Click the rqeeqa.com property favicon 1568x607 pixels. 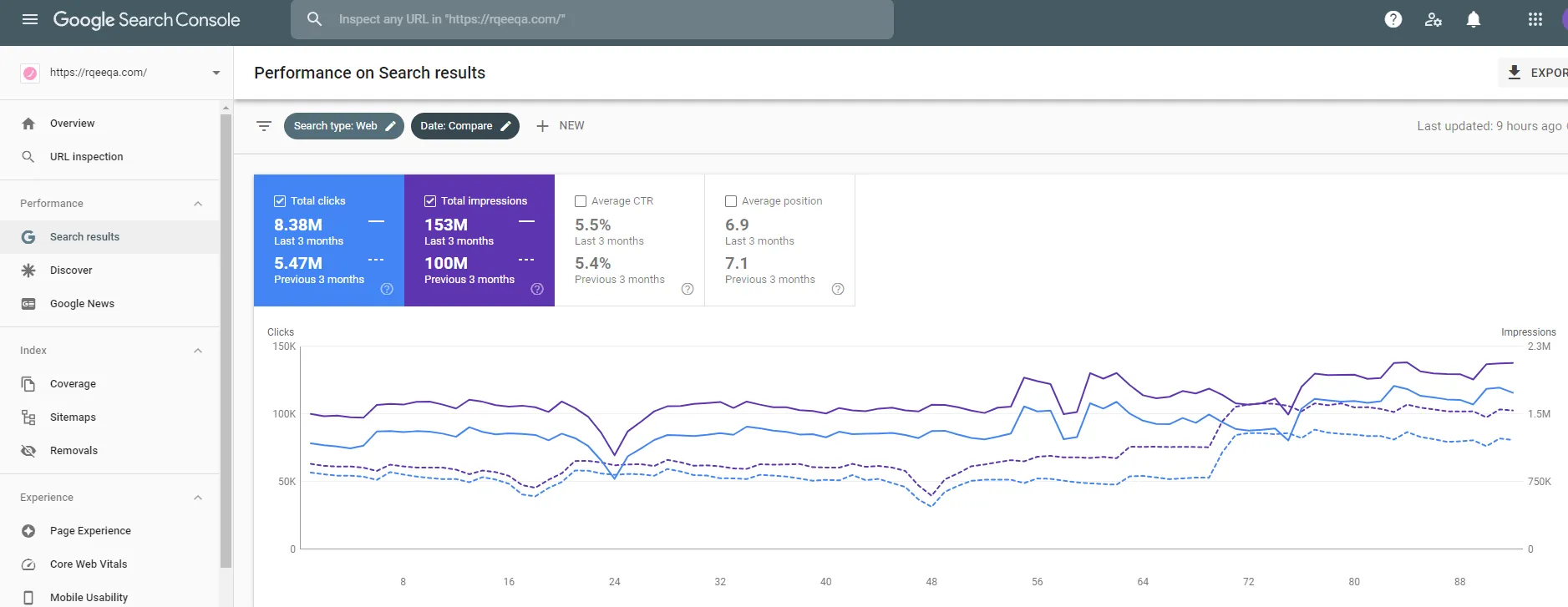coord(30,73)
